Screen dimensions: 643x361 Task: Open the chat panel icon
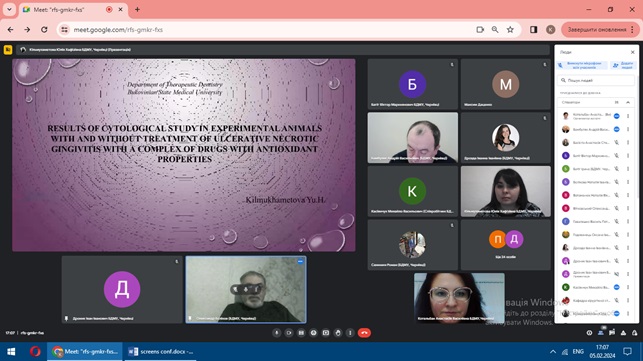(x=612, y=333)
